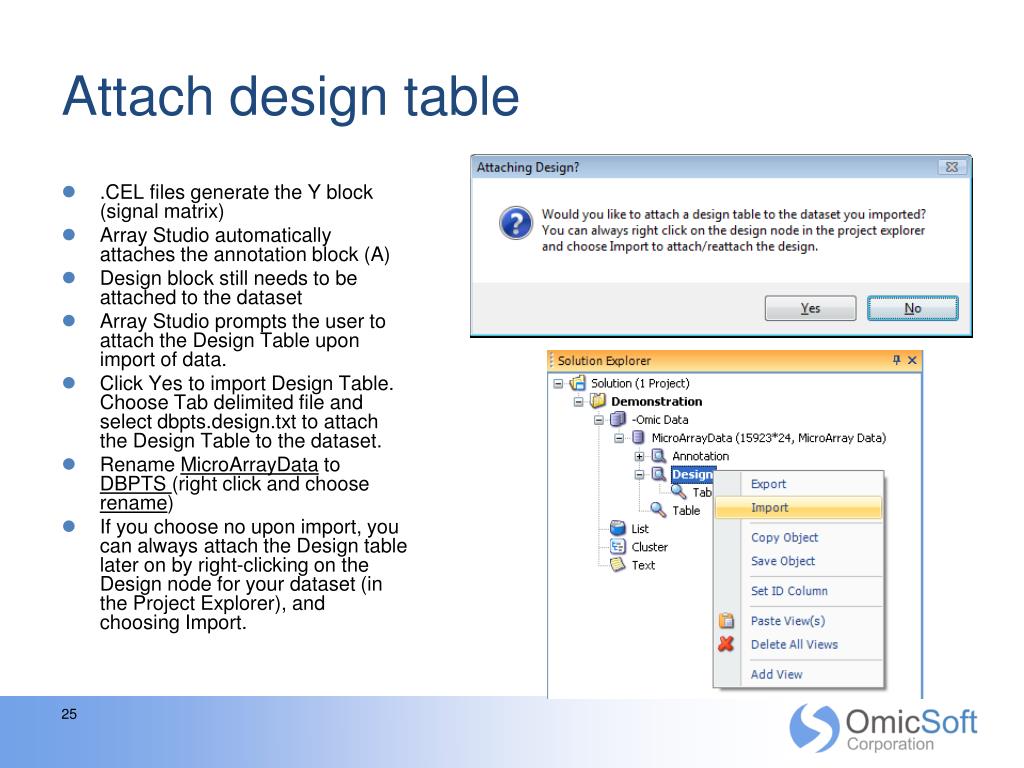Click the Attaching Design? dialog title
The height and width of the screenshot is (768, 1024).
click(528, 167)
